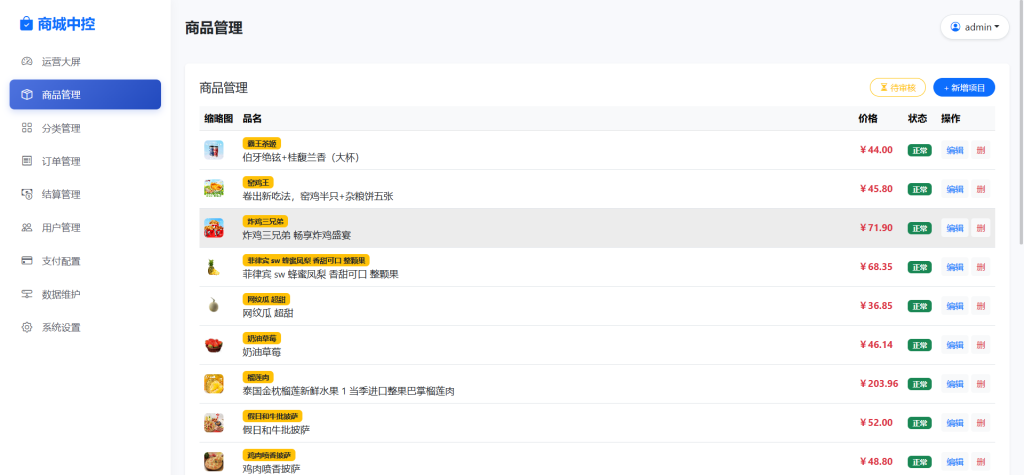Click the 支付配置 card icon
The image size is (1024, 475).
pos(27,261)
